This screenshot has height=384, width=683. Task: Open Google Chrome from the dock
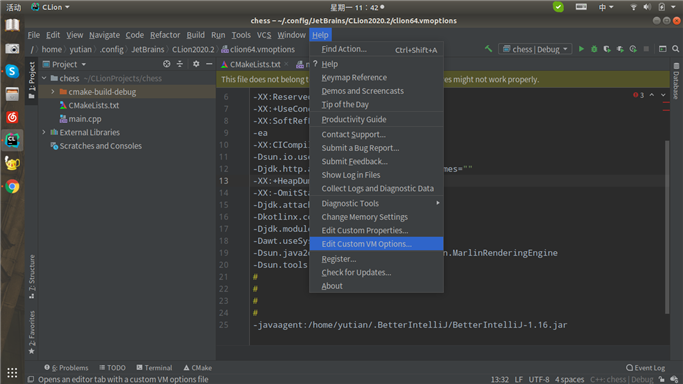pyautogui.click(x=12, y=186)
